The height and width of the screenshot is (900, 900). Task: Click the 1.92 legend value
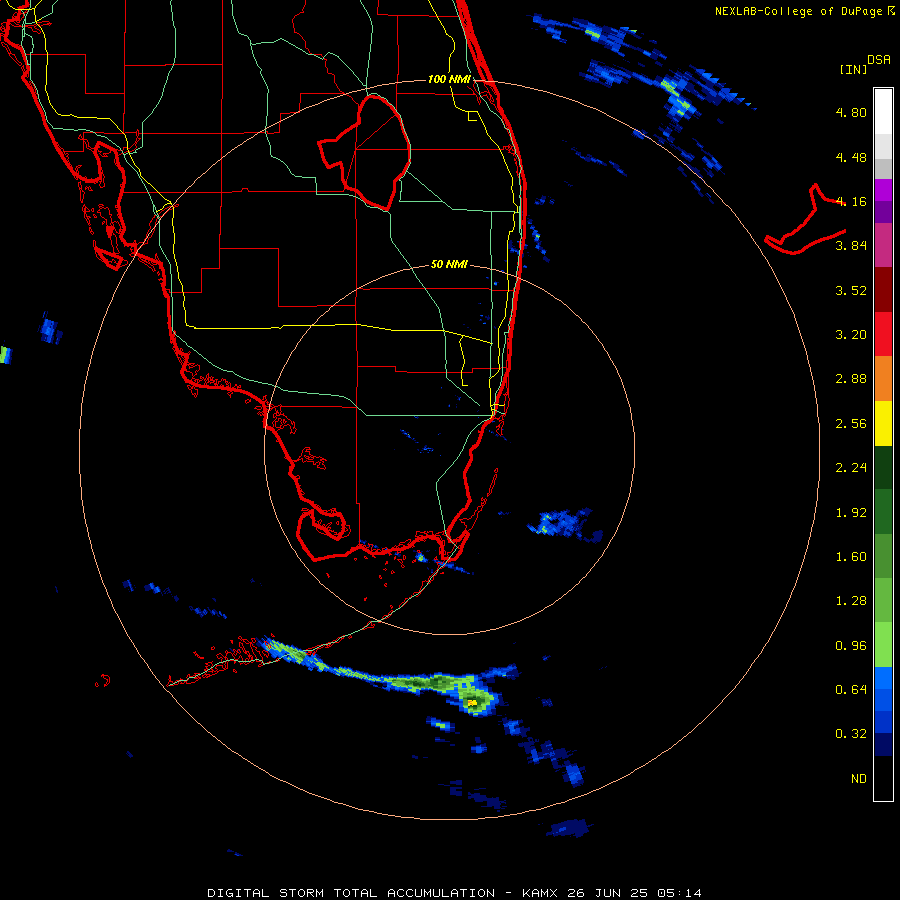click(851, 513)
